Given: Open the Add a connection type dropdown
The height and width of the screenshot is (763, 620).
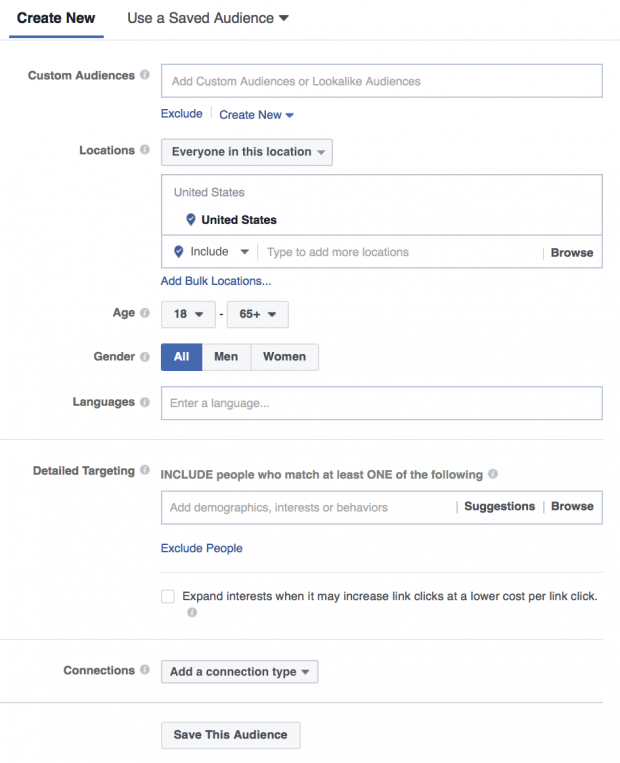Looking at the screenshot, I should (x=239, y=672).
